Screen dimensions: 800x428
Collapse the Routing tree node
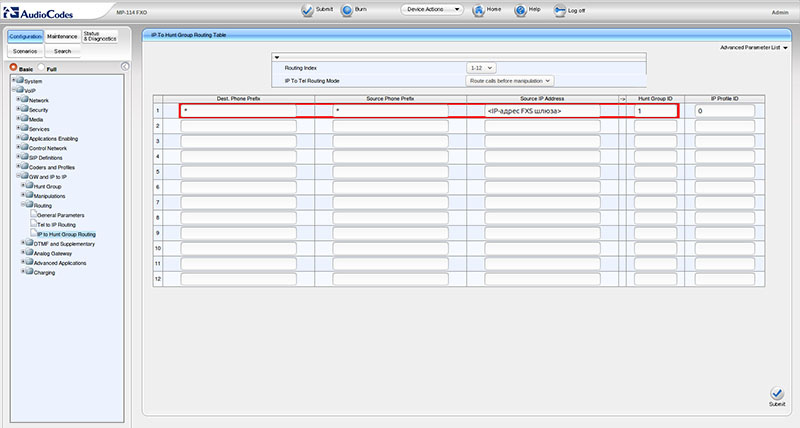coord(23,205)
